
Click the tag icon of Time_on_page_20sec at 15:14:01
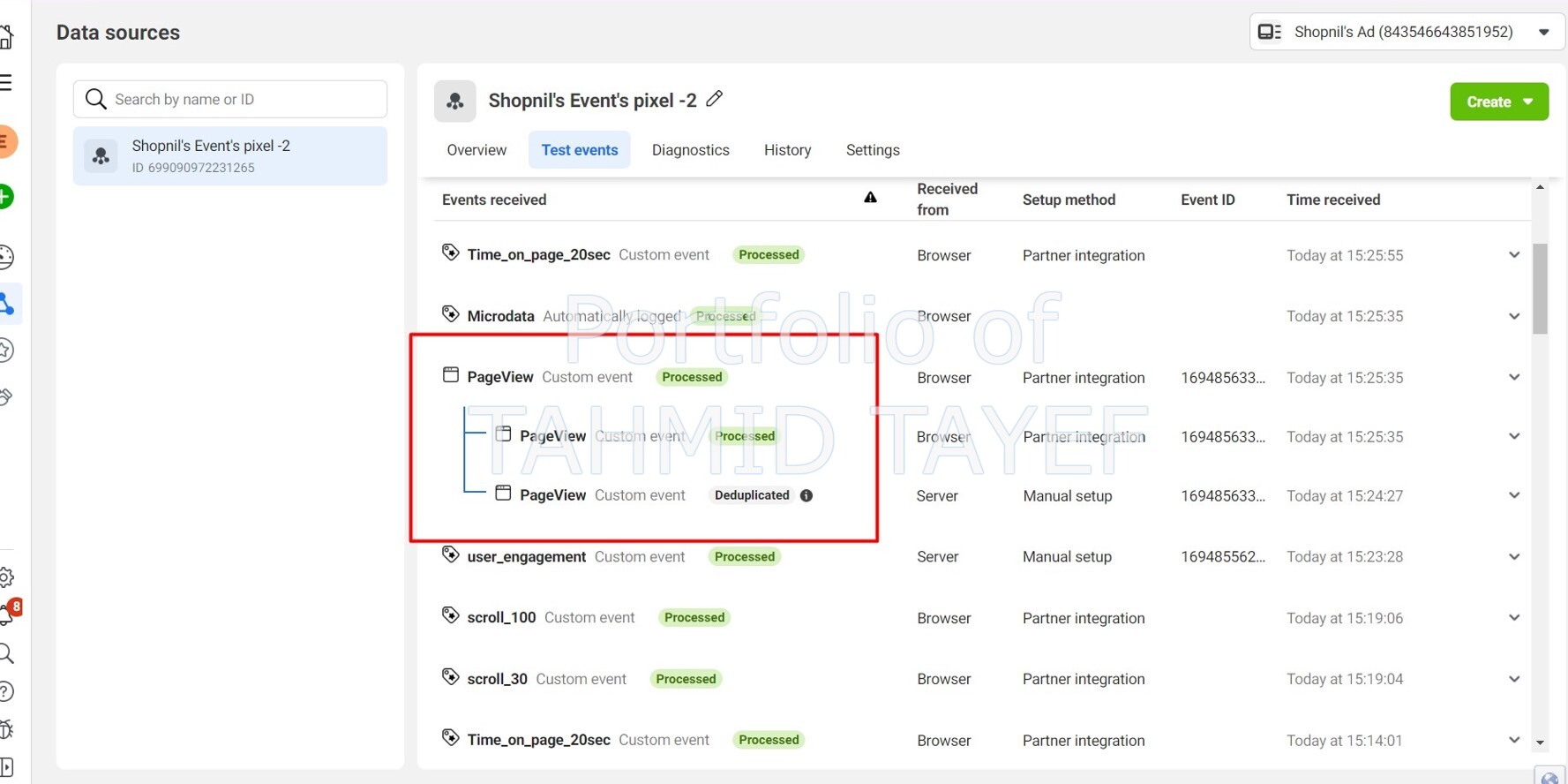[450, 737]
